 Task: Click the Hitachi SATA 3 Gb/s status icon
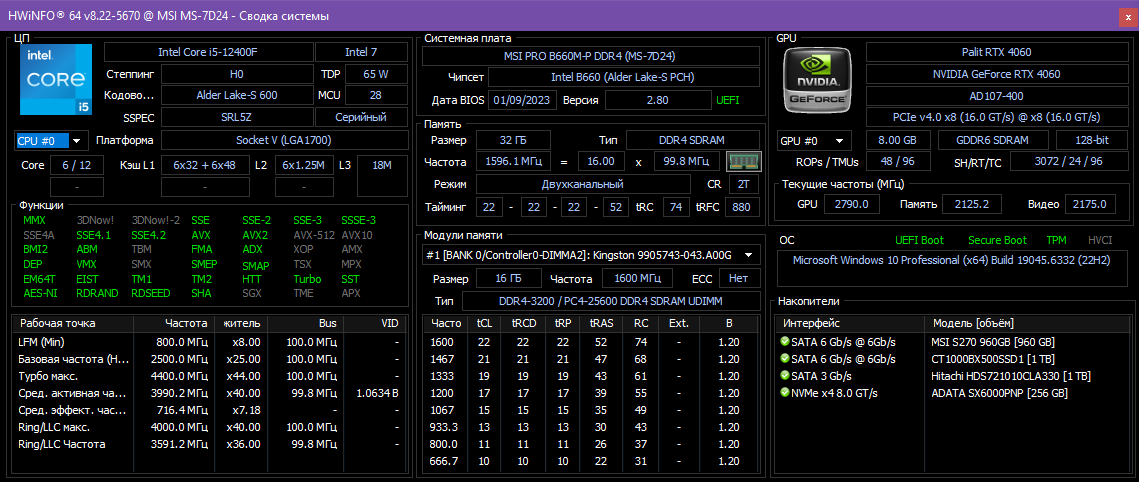[785, 376]
